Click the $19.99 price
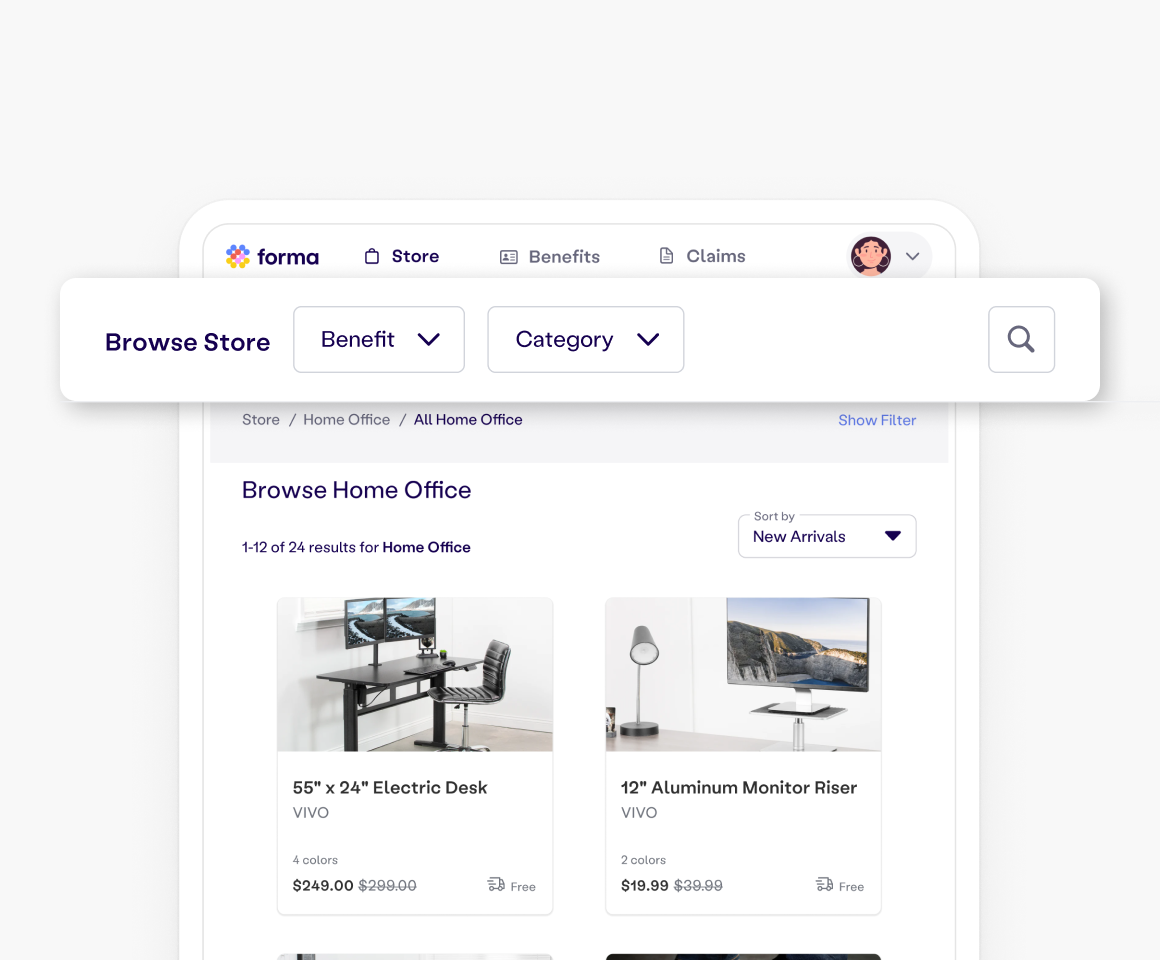 coord(644,885)
